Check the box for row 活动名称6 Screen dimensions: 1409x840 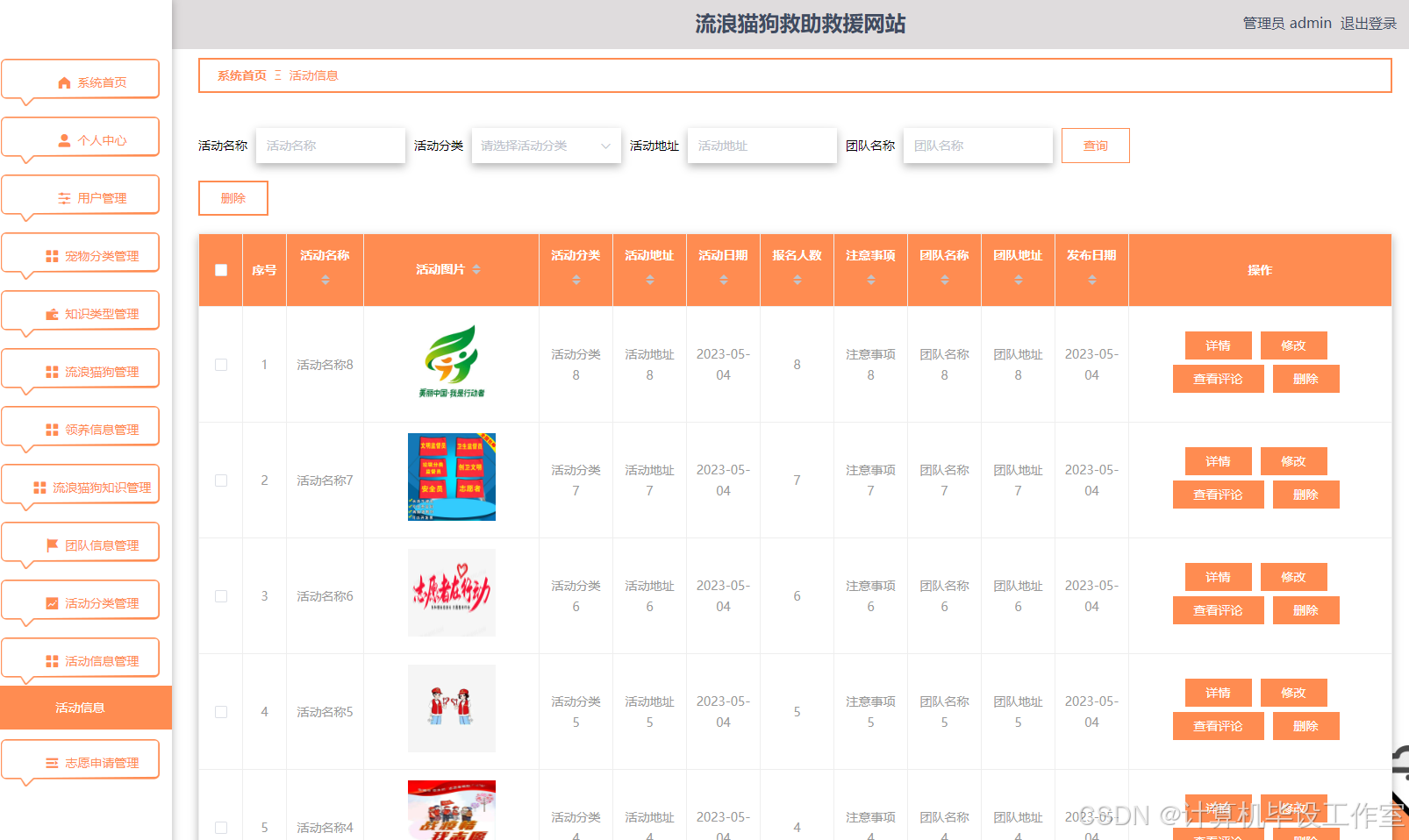221,596
